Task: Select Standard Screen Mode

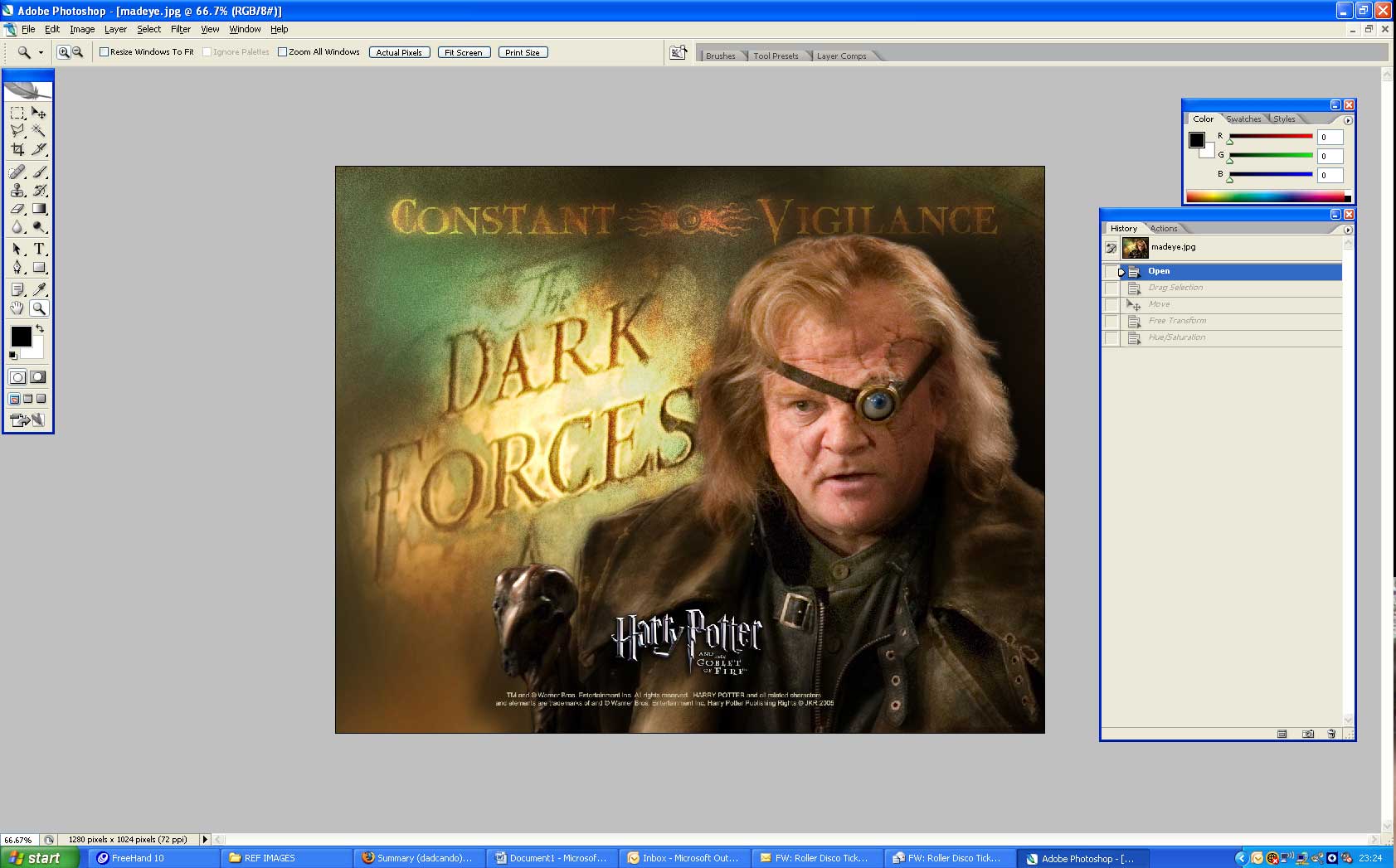Action: tap(15, 399)
